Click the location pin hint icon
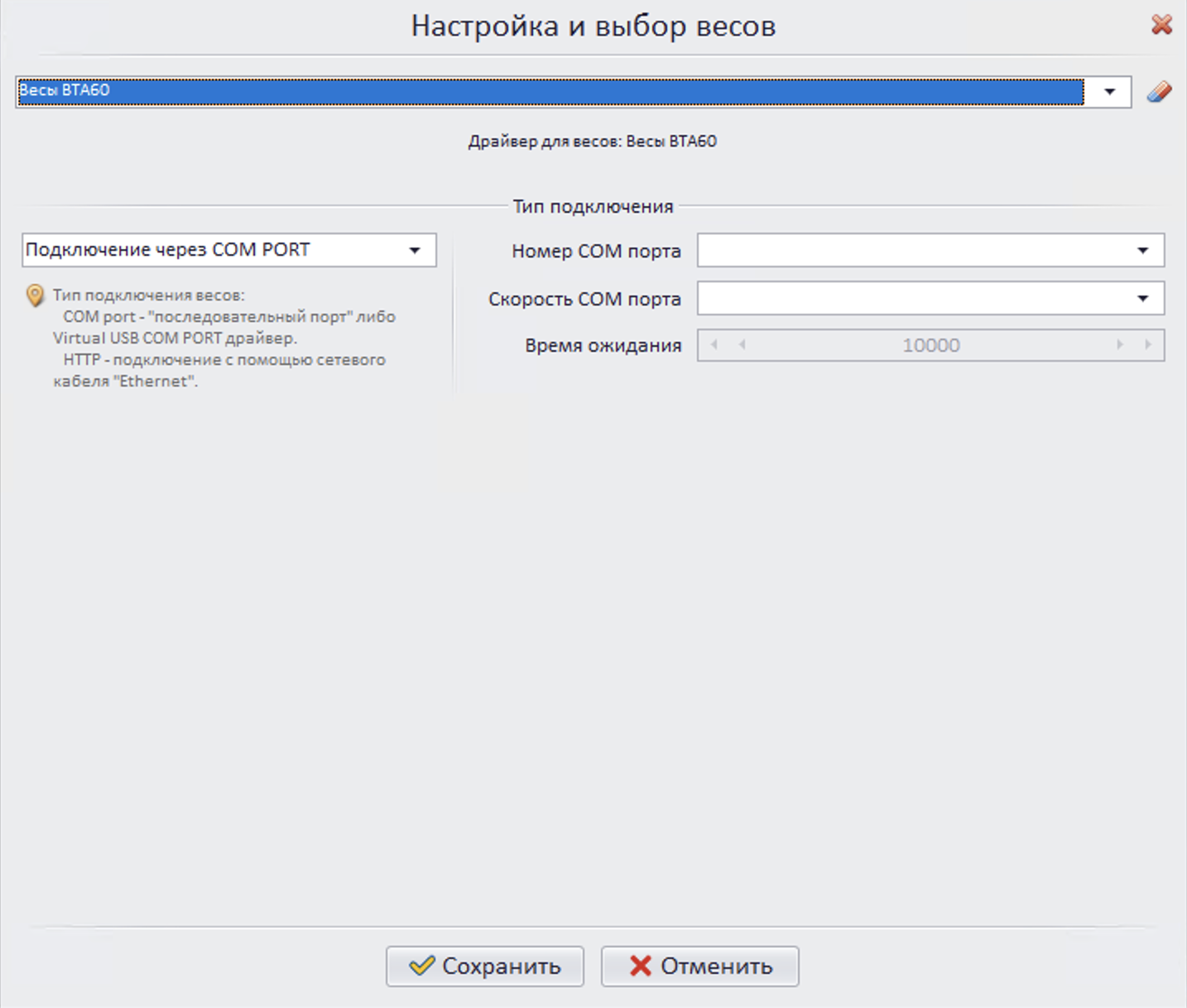The image size is (1187, 1008). pyautogui.click(x=35, y=295)
